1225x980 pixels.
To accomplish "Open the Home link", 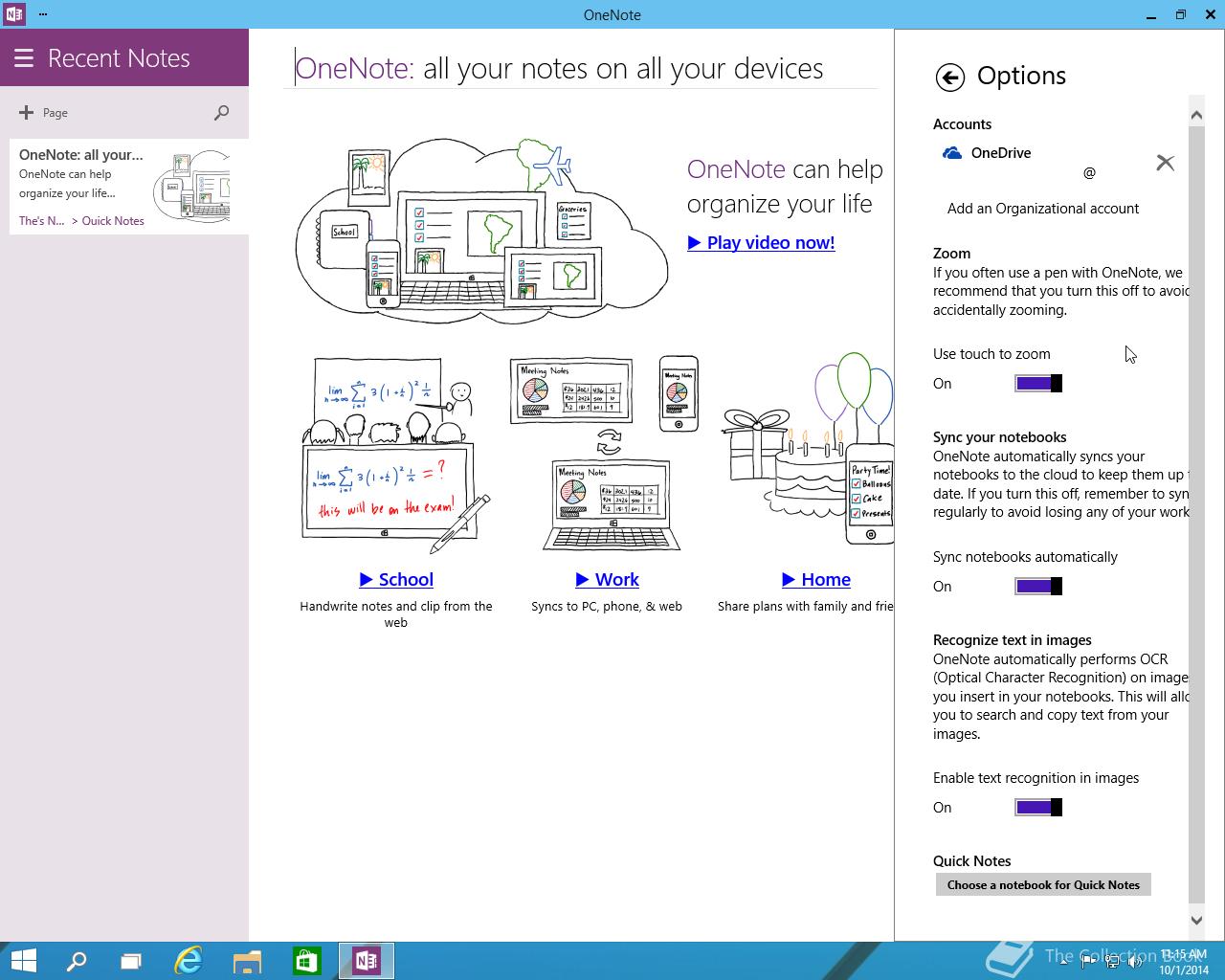I will click(816, 580).
